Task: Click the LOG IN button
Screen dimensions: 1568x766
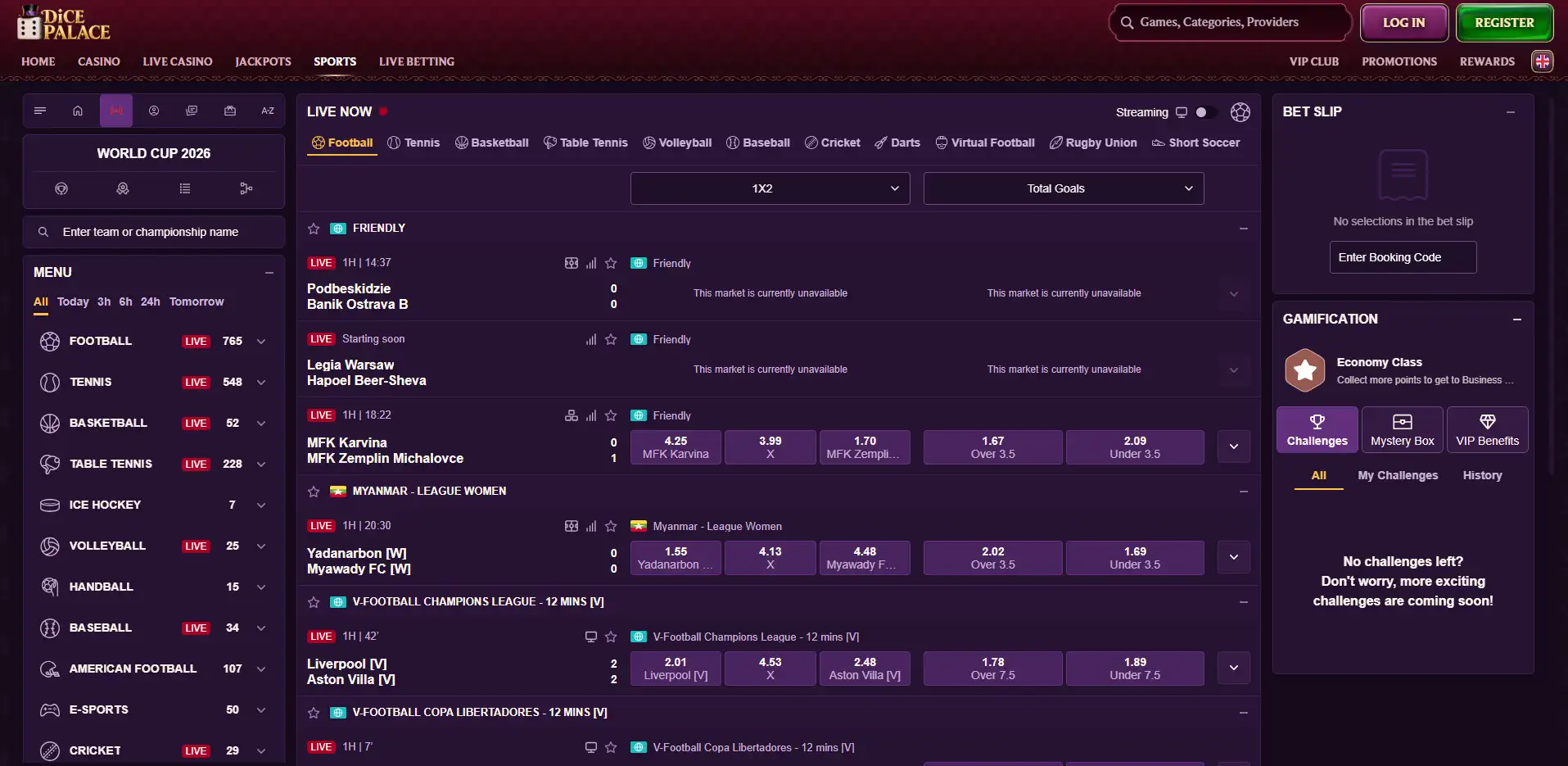Action: [x=1404, y=23]
